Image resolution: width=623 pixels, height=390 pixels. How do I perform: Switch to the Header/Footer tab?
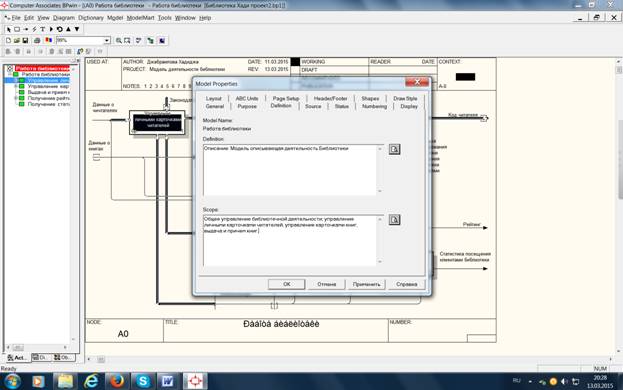tap(331, 98)
